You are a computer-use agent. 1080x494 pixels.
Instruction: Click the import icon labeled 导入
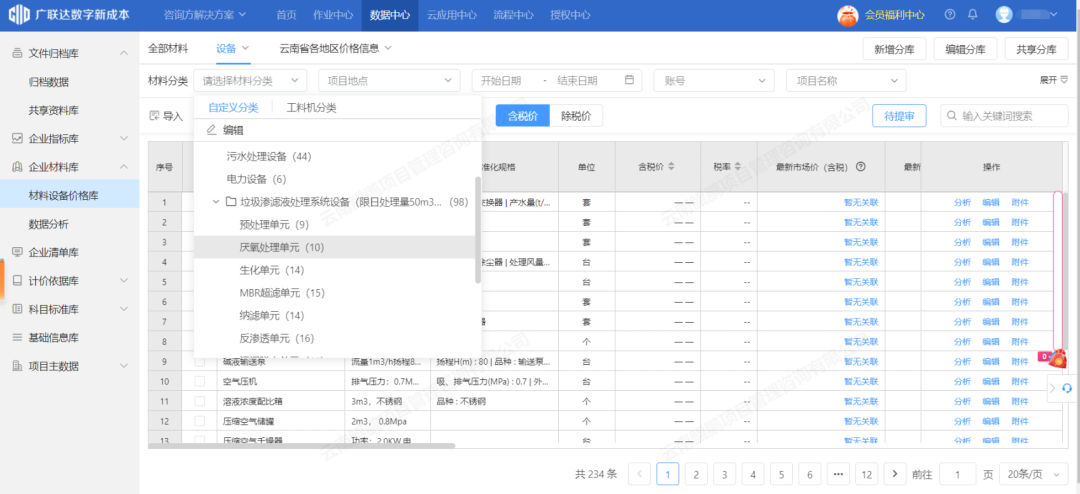coord(155,116)
